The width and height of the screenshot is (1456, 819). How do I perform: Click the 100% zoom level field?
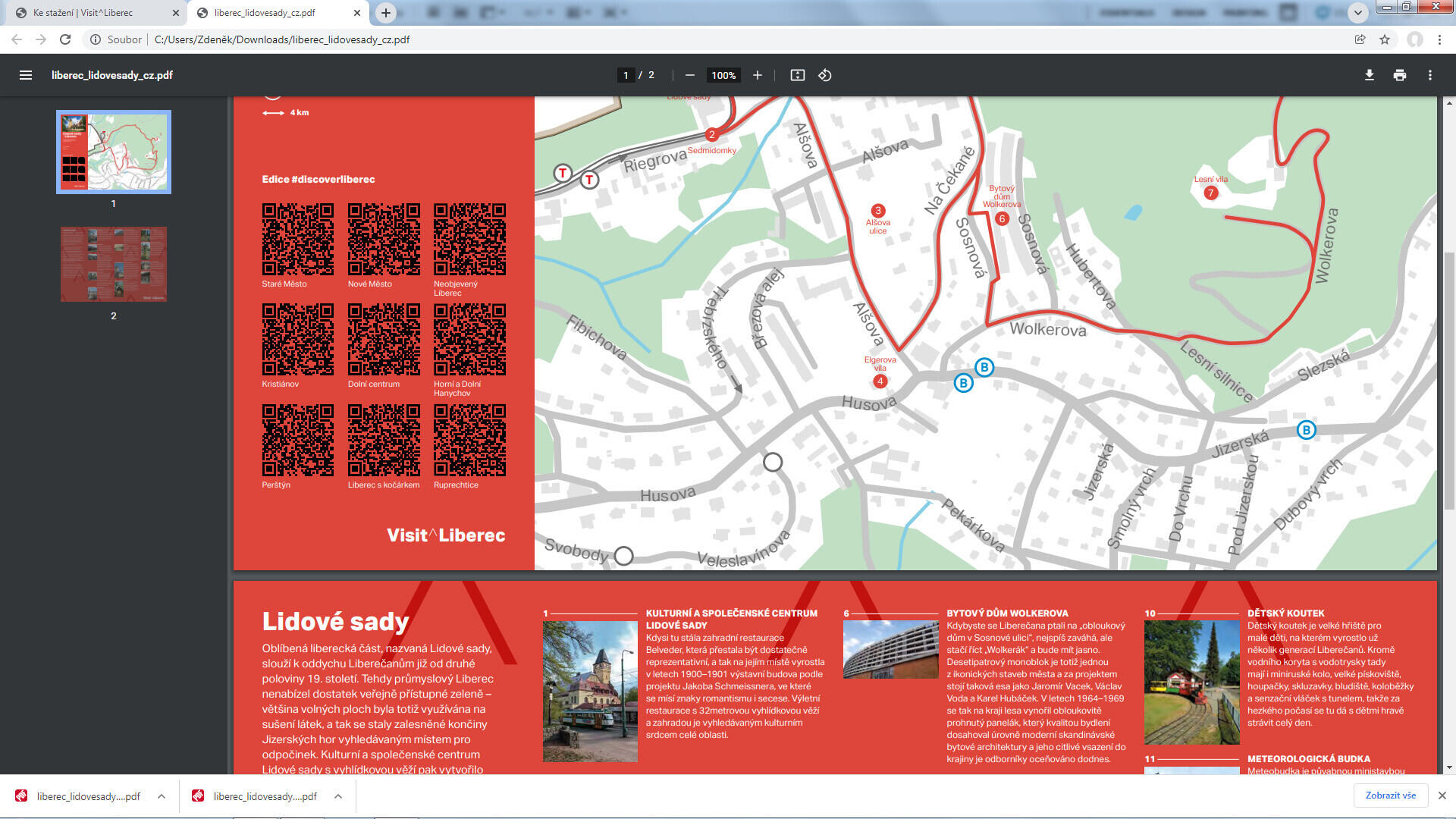pos(723,75)
